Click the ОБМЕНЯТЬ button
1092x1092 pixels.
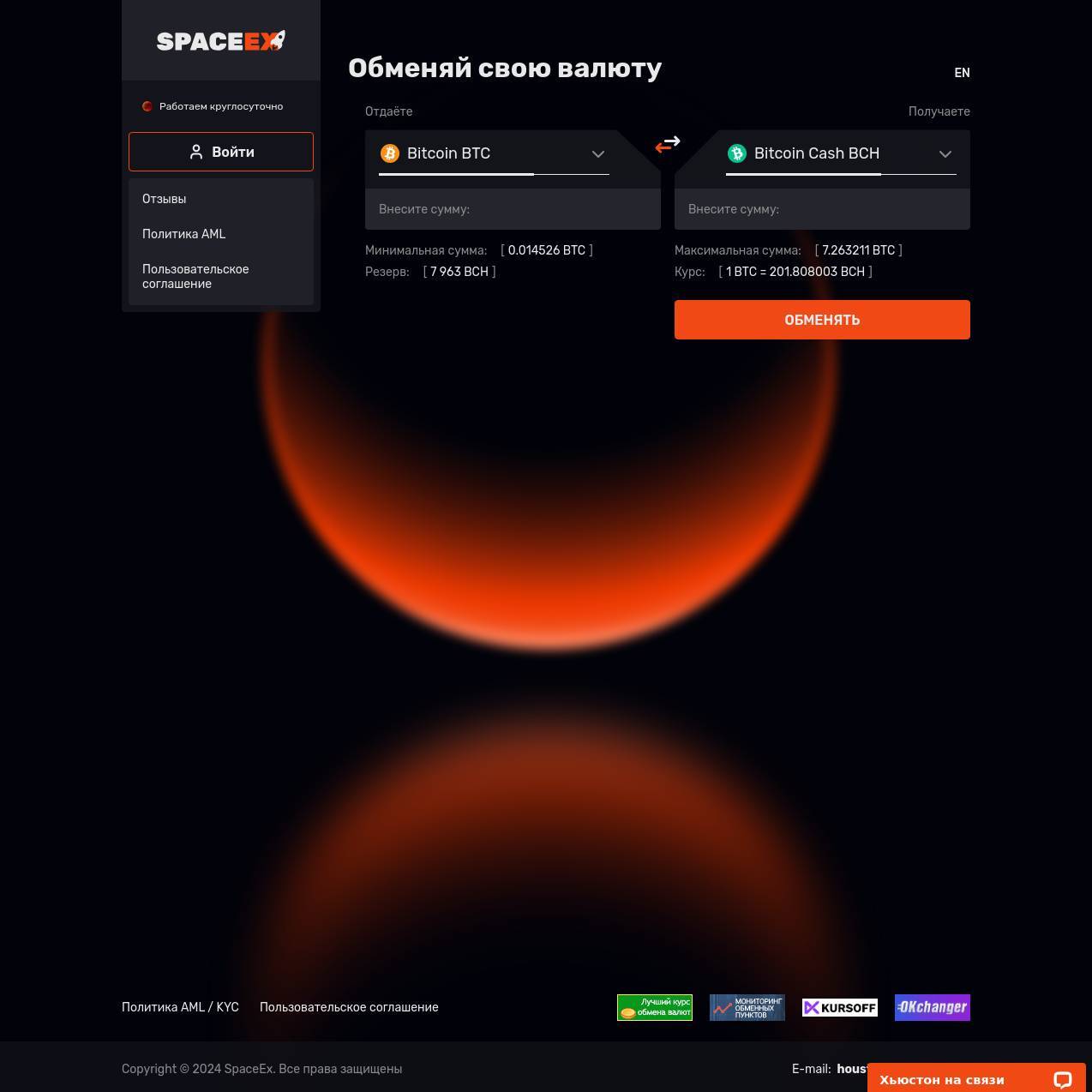click(x=822, y=320)
